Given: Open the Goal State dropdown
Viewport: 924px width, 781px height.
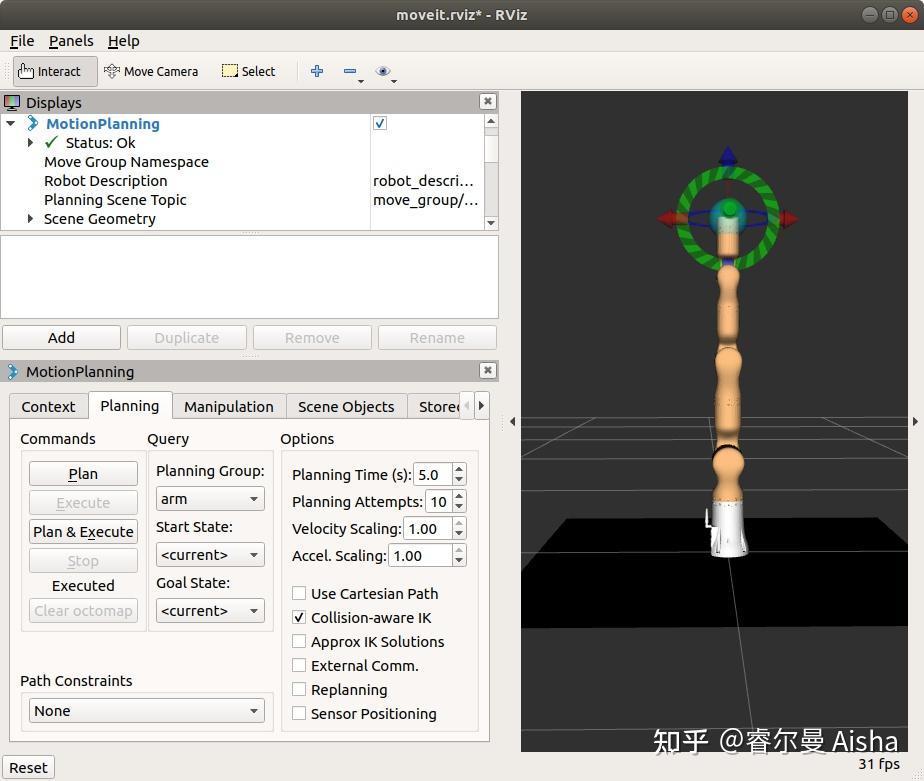Looking at the screenshot, I should (x=210, y=611).
